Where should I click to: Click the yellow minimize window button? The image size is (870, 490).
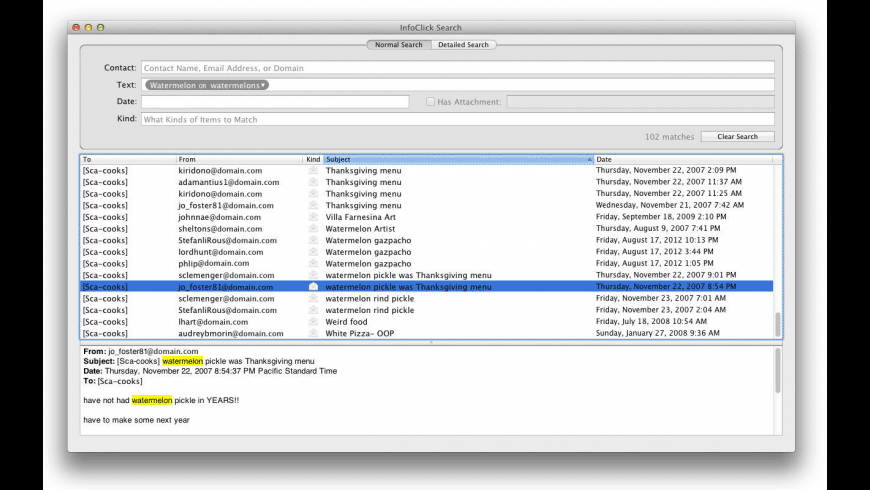click(x=88, y=27)
